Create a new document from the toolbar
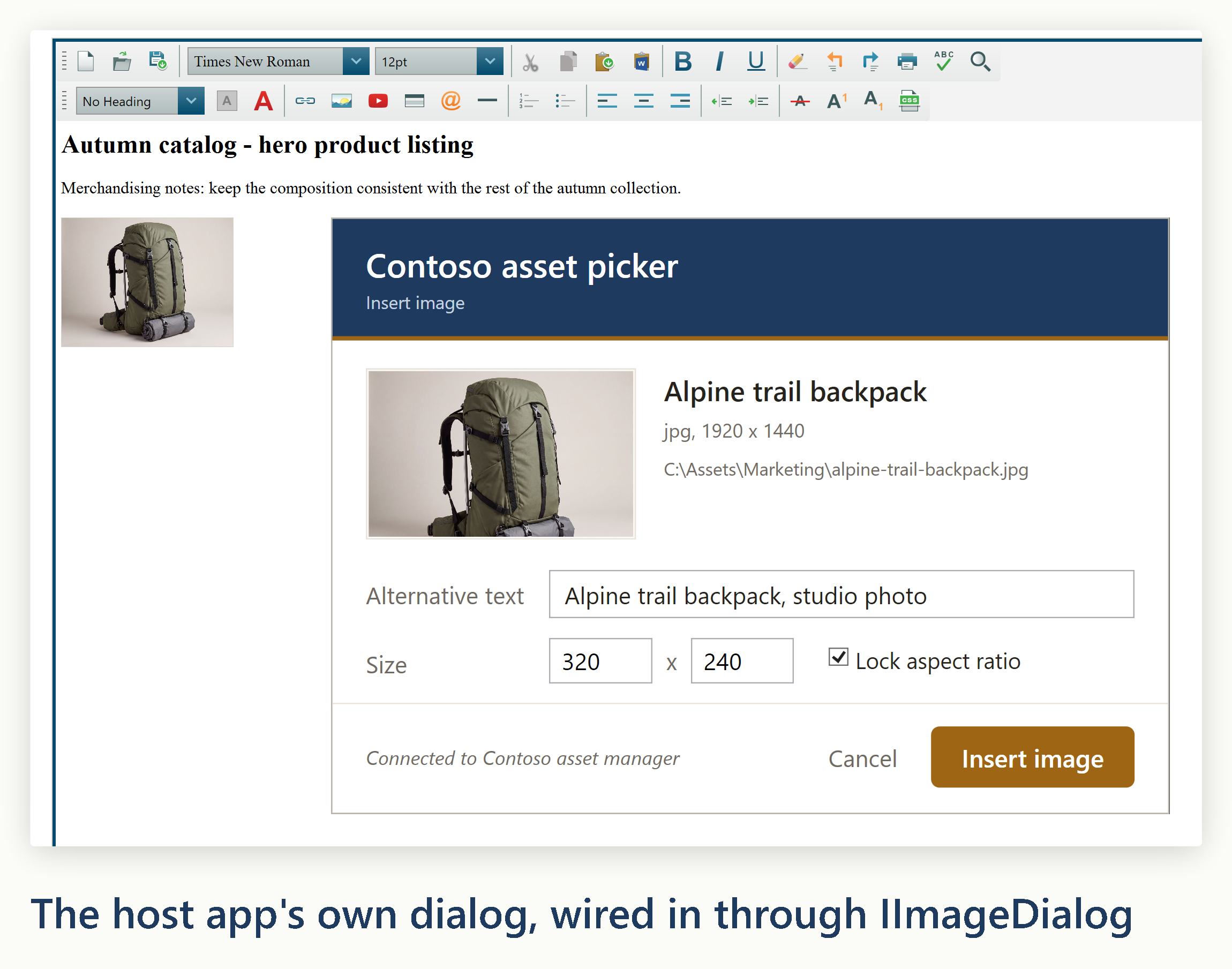Viewport: 1232px width, 969px height. (86, 61)
